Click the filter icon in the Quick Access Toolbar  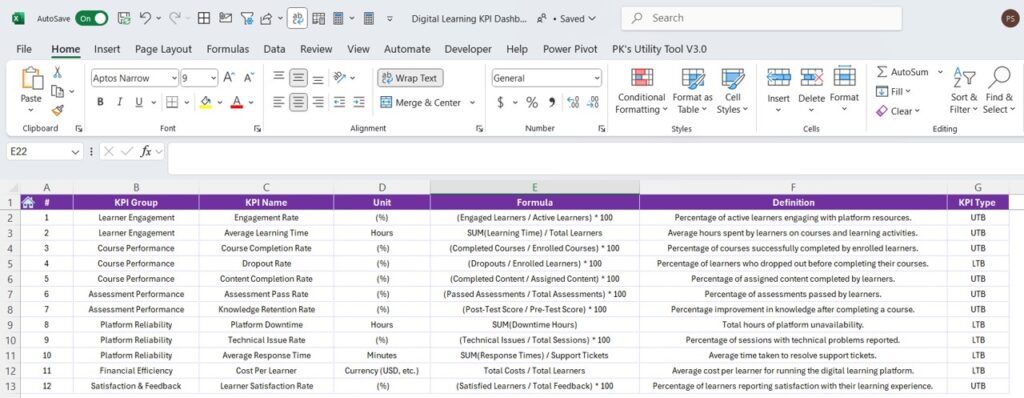pyautogui.click(x=247, y=18)
